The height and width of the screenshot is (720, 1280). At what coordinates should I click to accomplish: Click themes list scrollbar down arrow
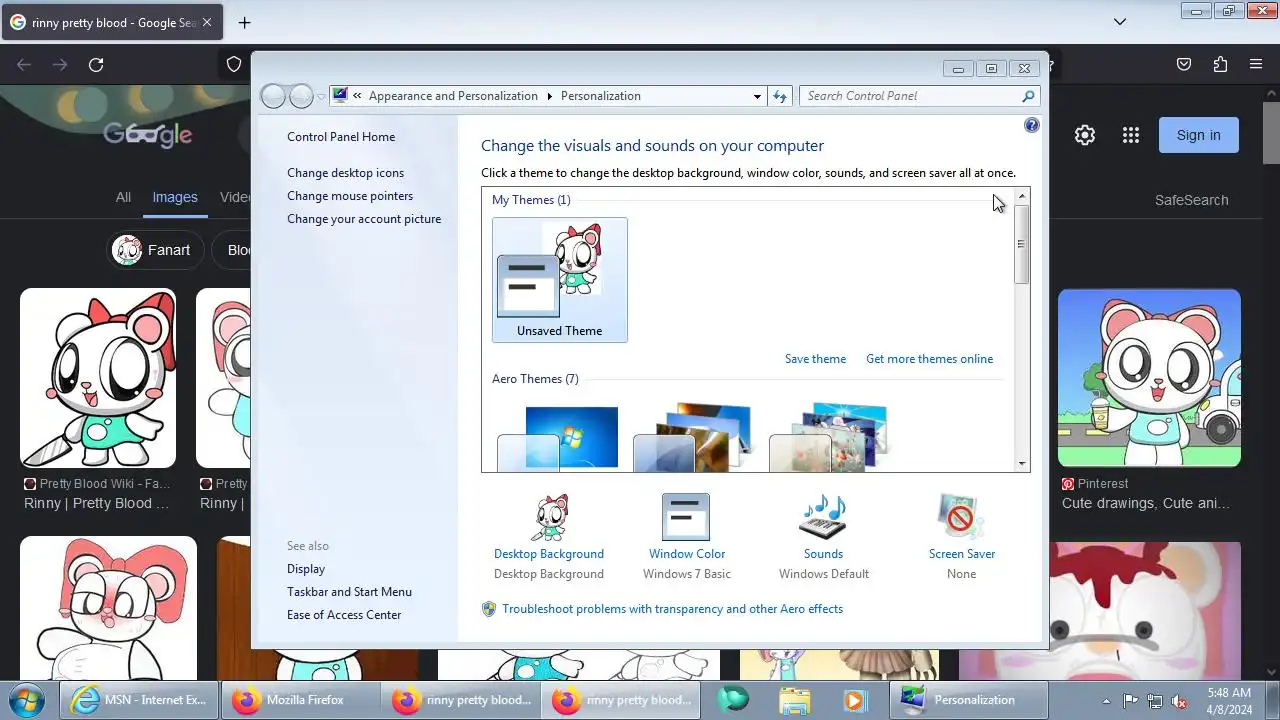1022,463
